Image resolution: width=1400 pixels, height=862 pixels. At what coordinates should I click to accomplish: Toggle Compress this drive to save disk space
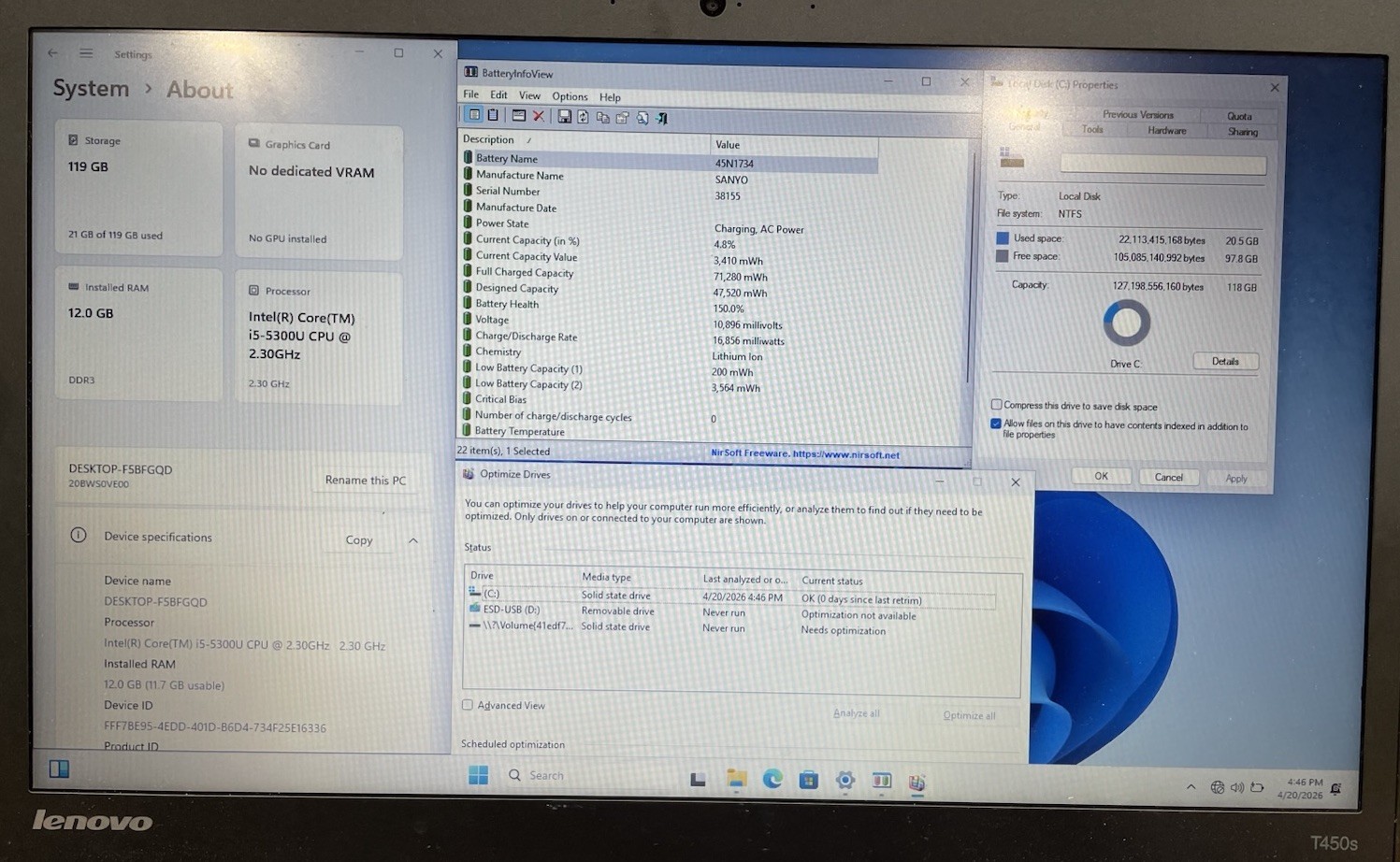[x=996, y=405]
